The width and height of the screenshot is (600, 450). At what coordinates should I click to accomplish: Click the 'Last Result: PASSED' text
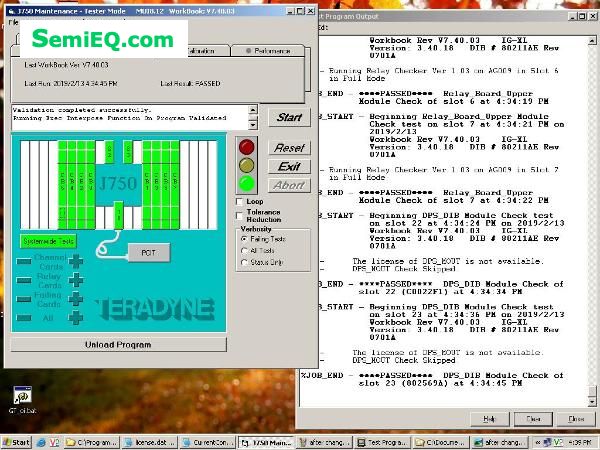190,83
